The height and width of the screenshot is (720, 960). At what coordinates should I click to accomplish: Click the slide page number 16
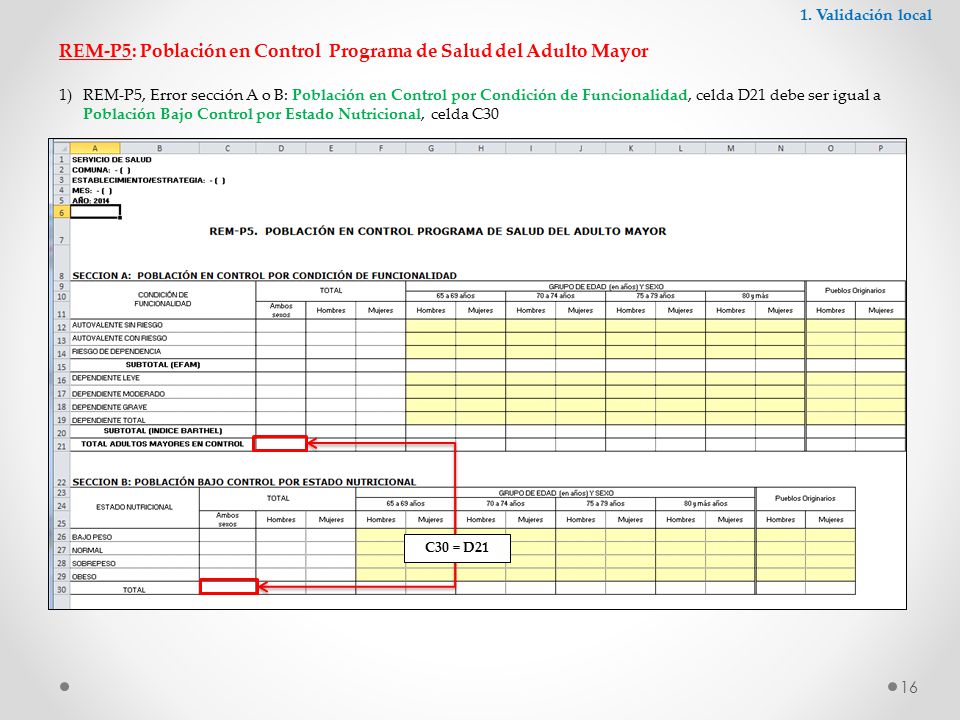[x=909, y=688]
